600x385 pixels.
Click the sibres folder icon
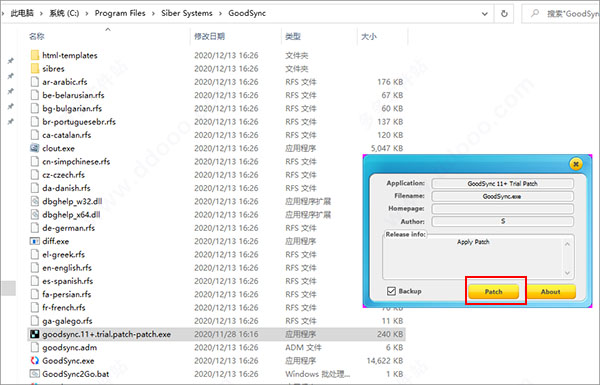tap(34, 69)
